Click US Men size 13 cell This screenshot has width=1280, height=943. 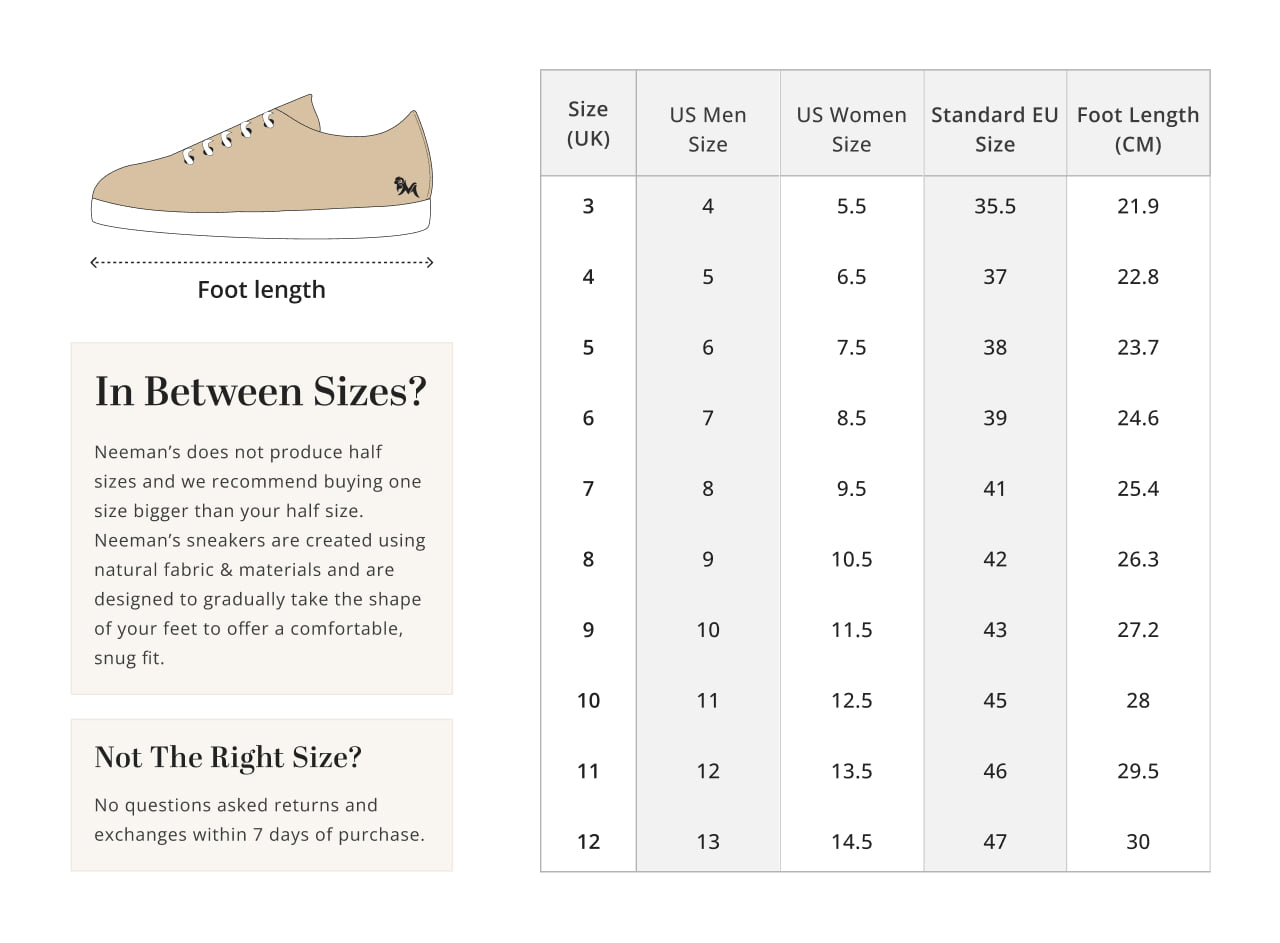tap(708, 842)
